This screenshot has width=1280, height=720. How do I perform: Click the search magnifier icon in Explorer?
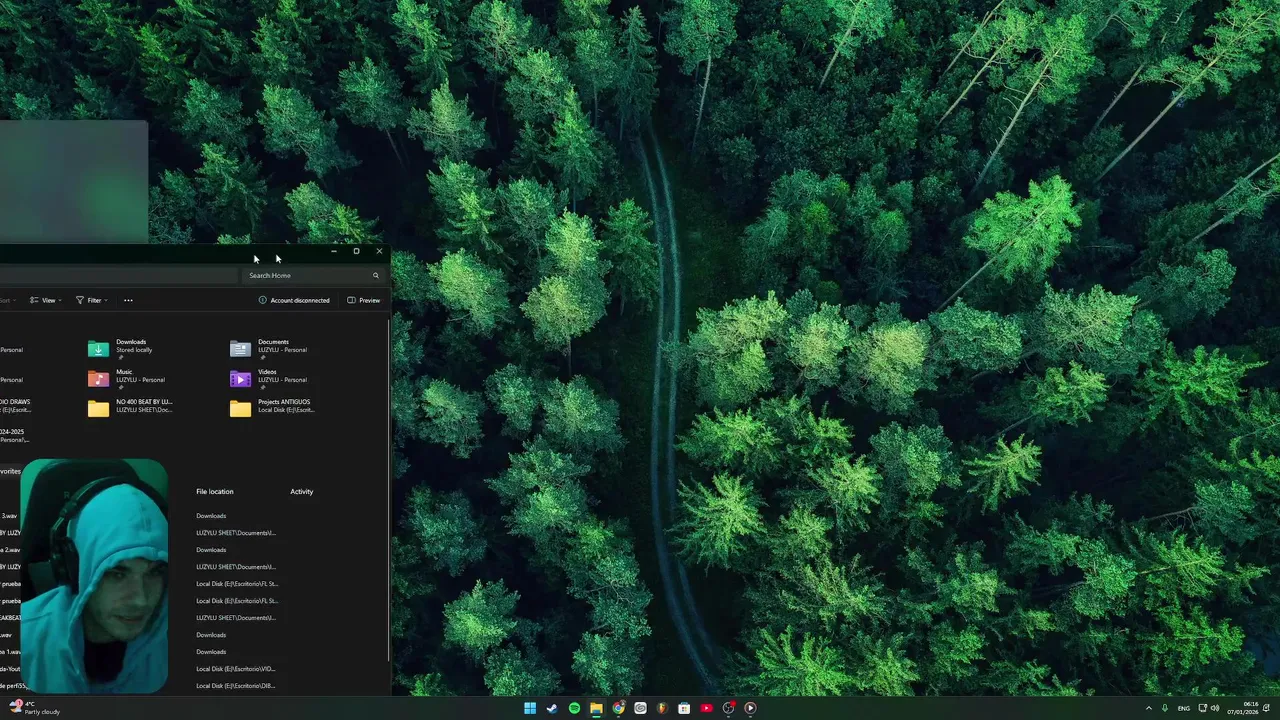376,275
